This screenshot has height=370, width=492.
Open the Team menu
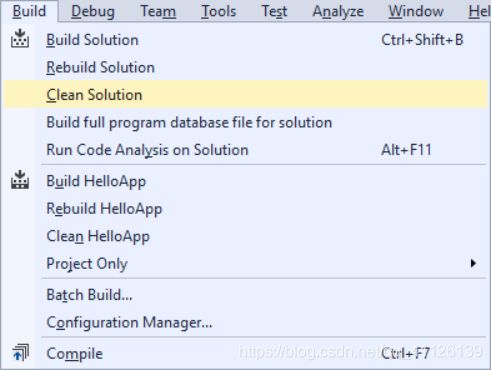(158, 11)
